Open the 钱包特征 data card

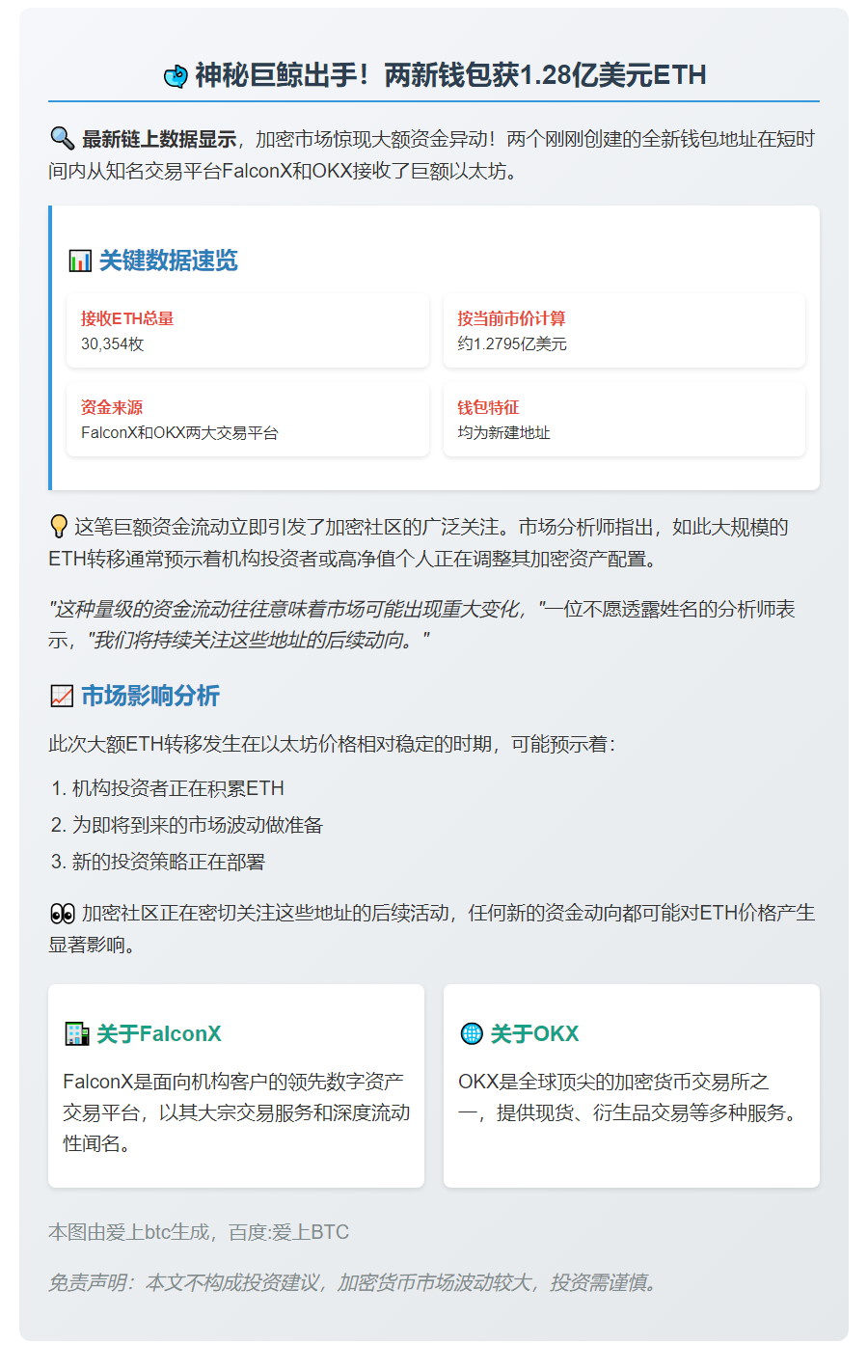click(623, 420)
